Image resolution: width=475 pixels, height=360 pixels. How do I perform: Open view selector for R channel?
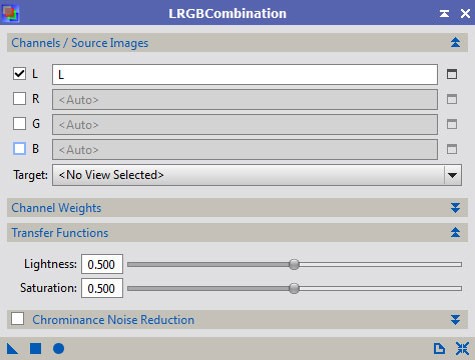(452, 99)
